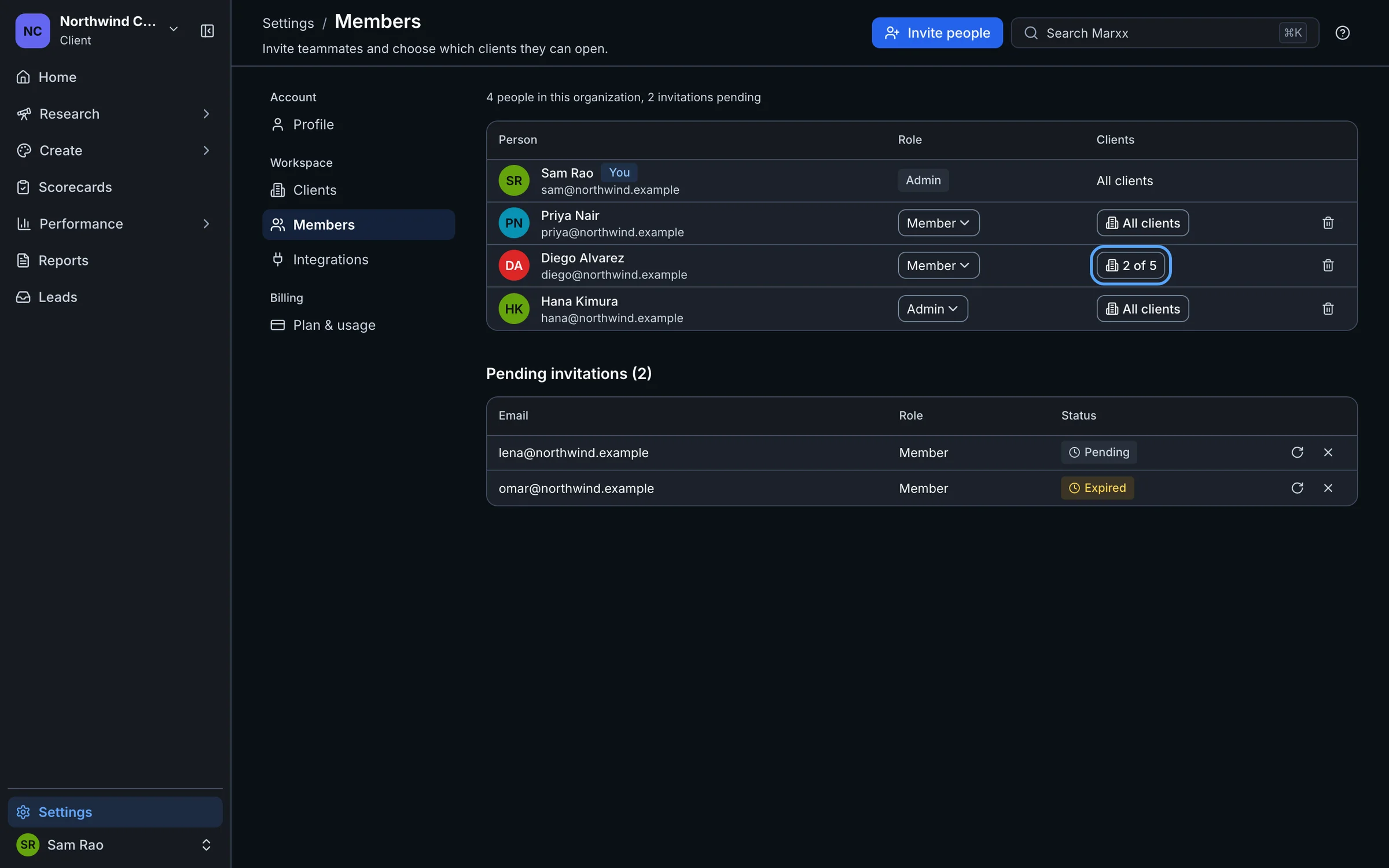Resend invitation to lena@northwind.example
Viewport: 1389px width, 868px height.
tap(1297, 452)
